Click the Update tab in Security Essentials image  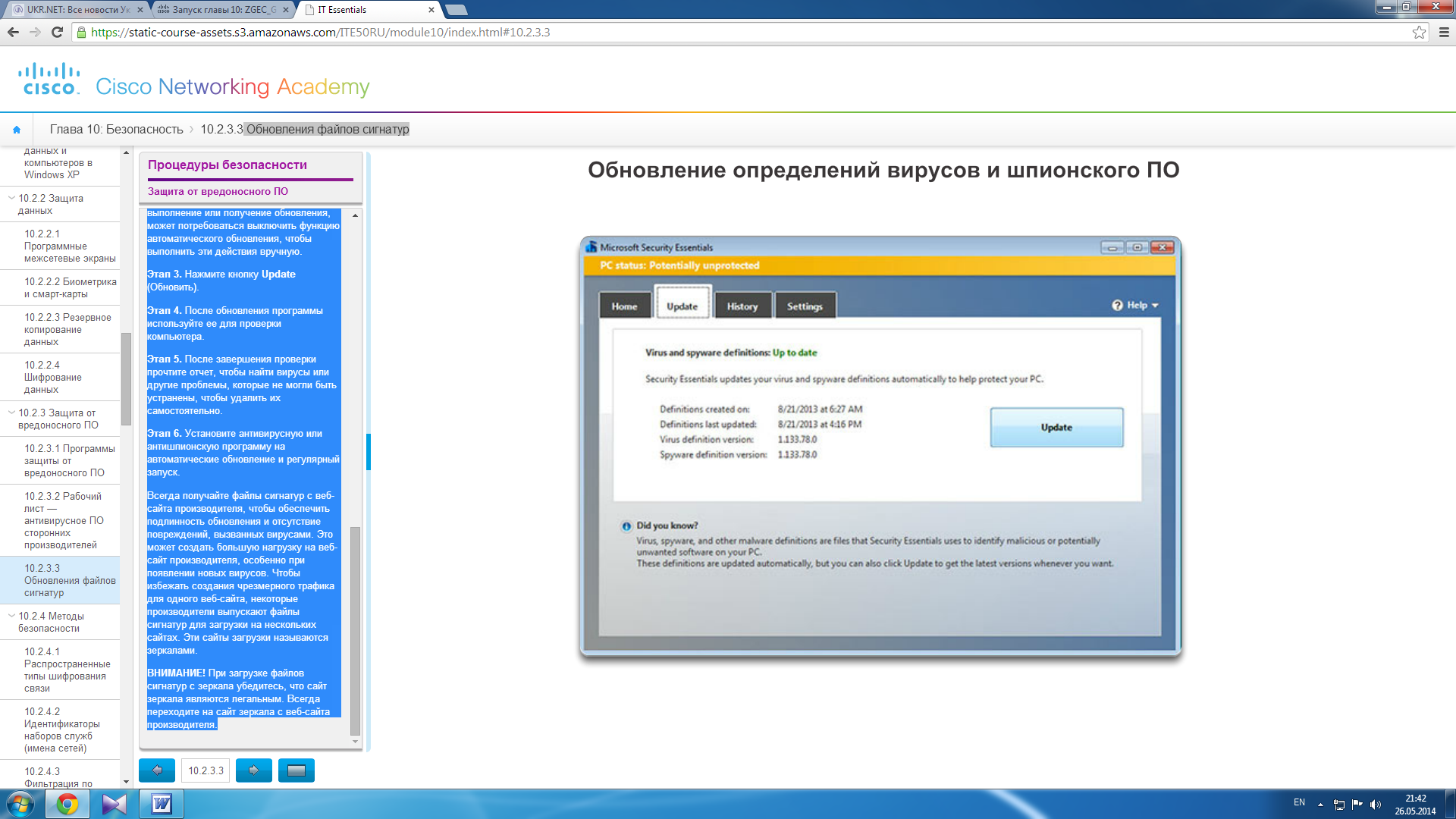click(682, 303)
